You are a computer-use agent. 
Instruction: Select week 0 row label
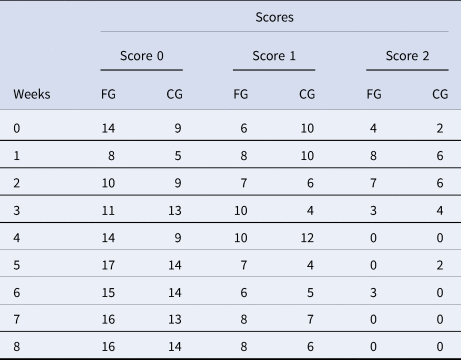pos(17,128)
